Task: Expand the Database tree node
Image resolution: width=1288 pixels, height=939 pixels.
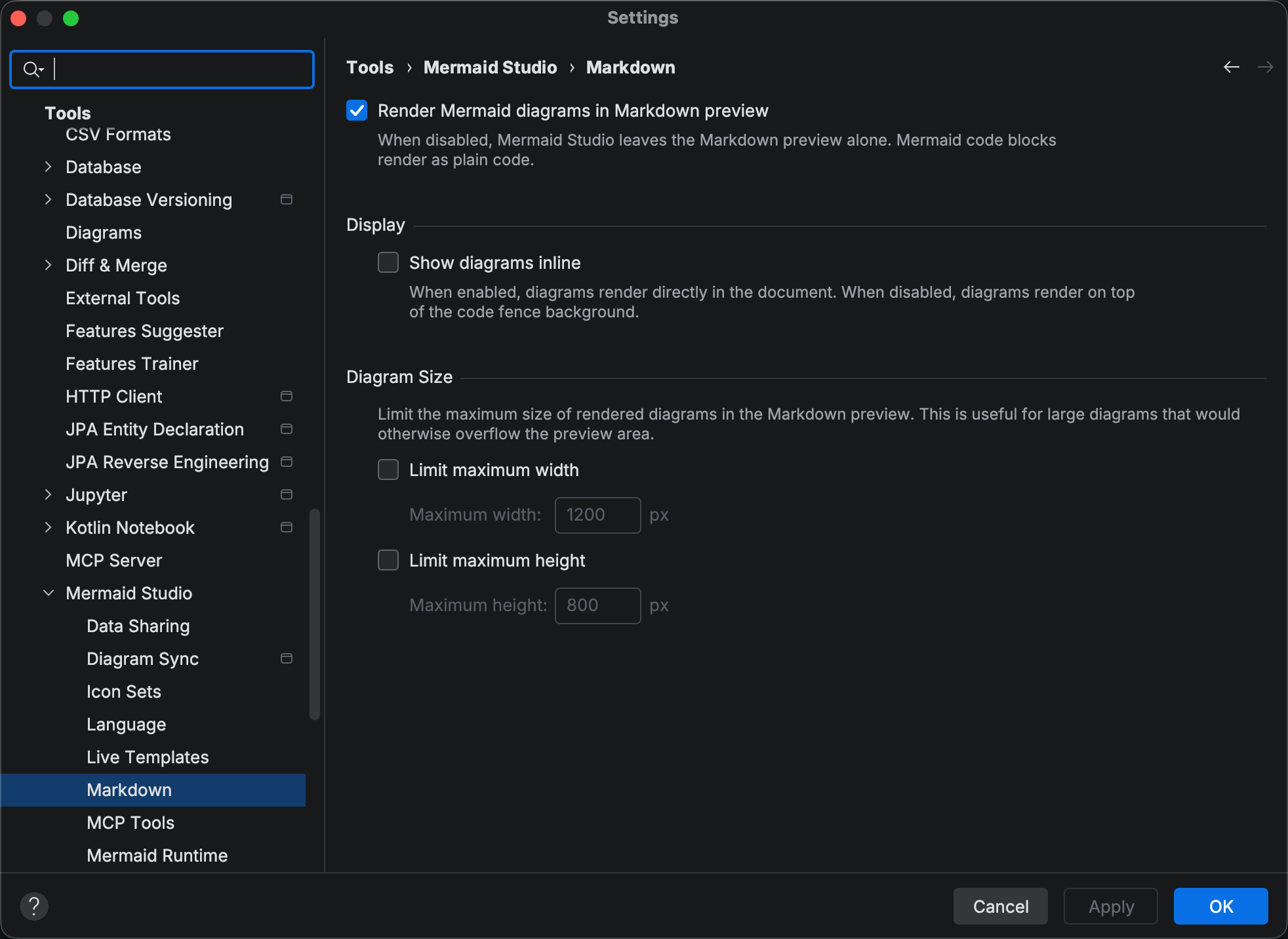Action: point(48,167)
